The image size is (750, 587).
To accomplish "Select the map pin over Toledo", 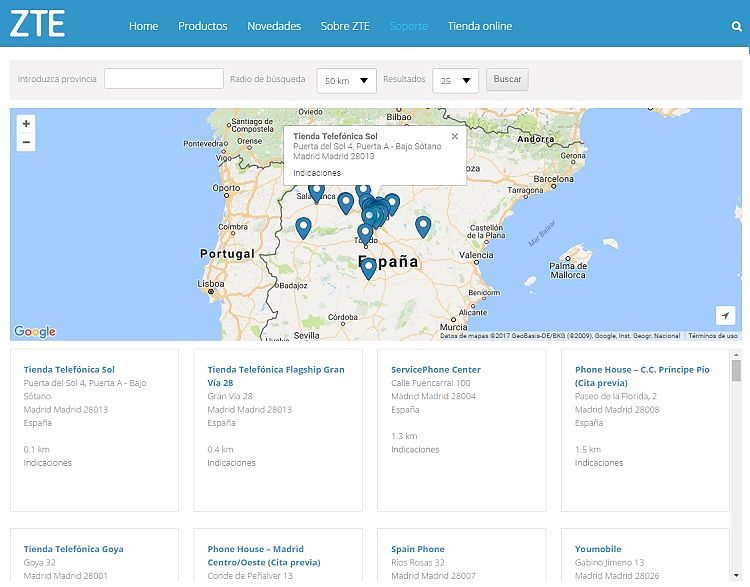I will pos(365,235).
